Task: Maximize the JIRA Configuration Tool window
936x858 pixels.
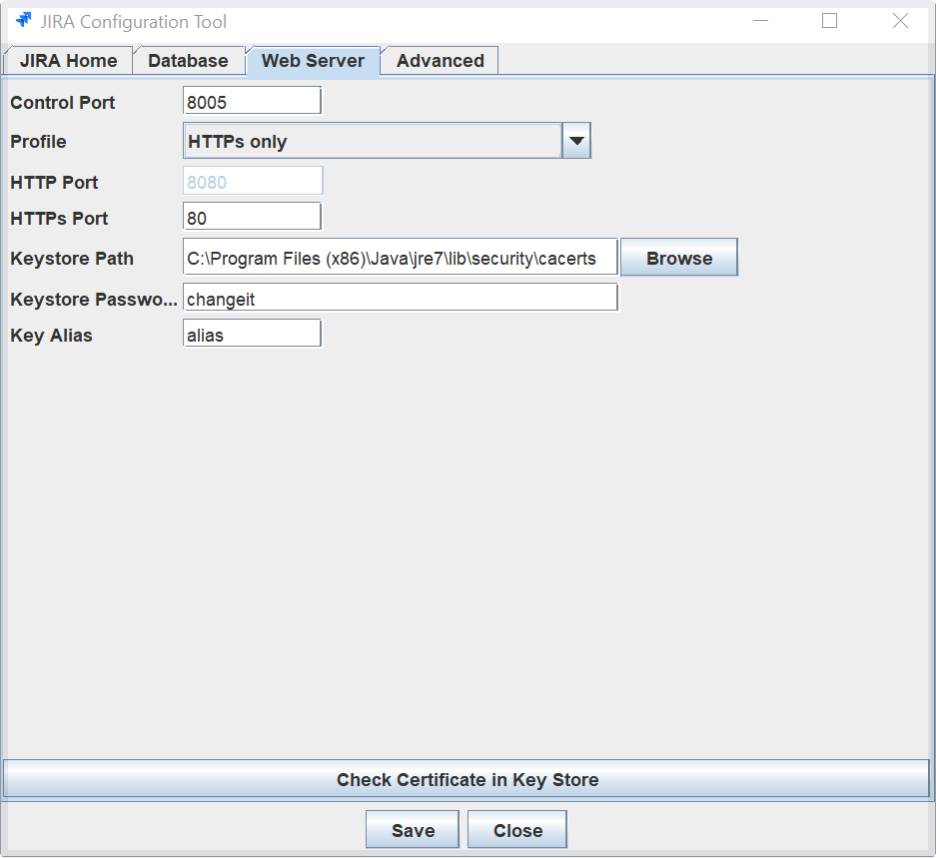Action: click(829, 21)
